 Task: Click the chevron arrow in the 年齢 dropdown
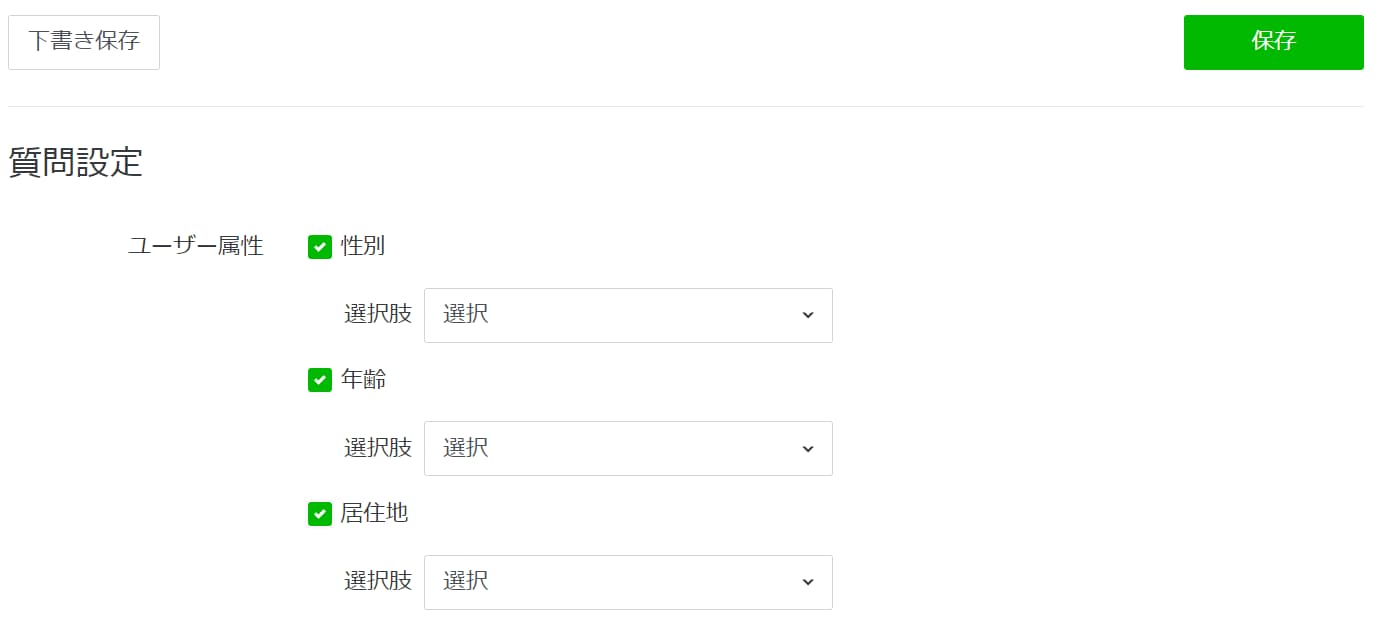(808, 449)
